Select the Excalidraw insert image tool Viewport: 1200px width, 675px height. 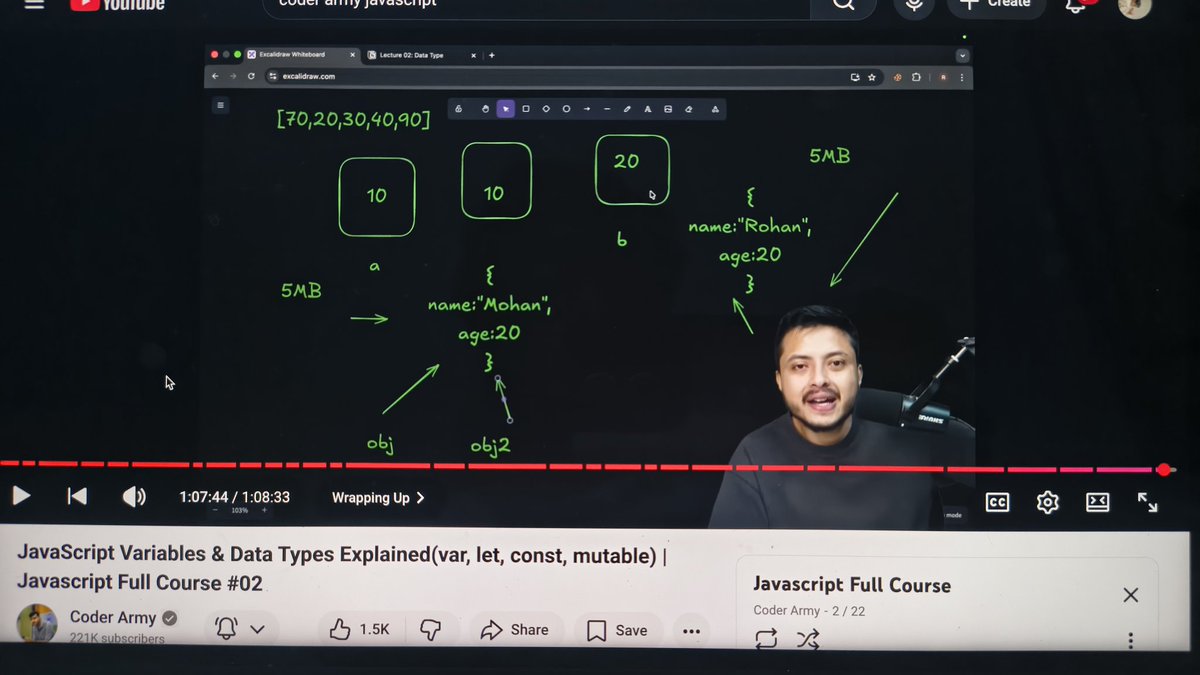(x=668, y=109)
